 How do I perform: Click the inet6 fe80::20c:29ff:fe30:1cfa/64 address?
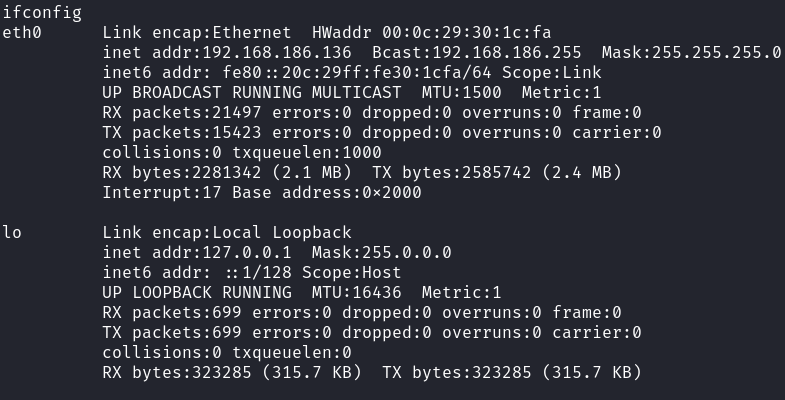[357, 73]
